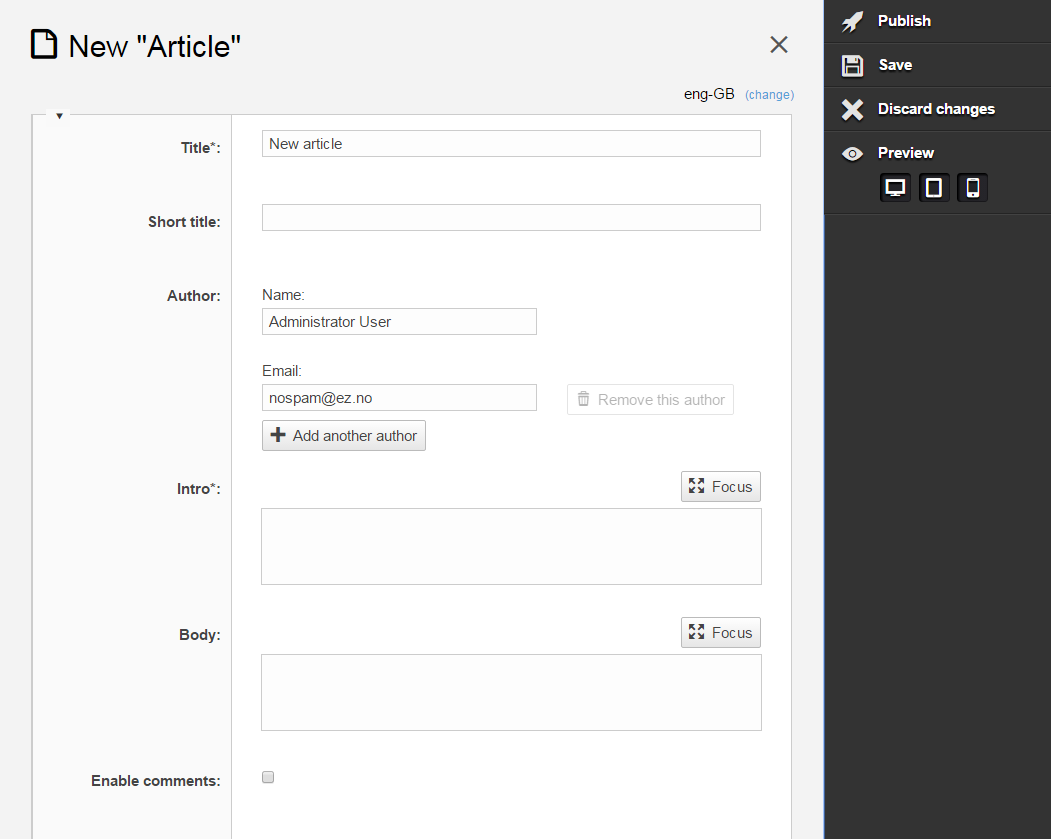This screenshot has height=839, width=1051.
Task: Click the Enable comments label
Action: coord(156,781)
